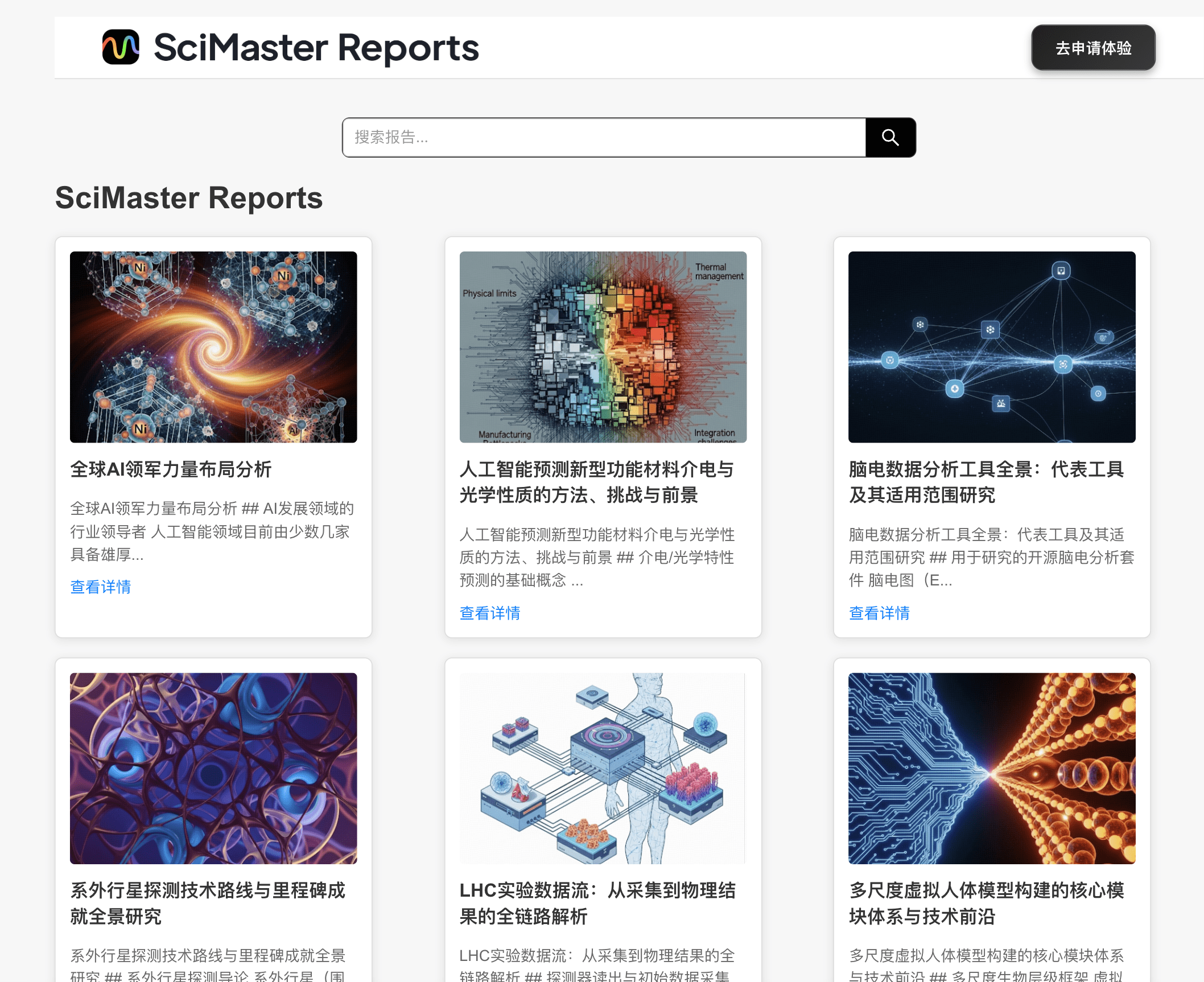The image size is (1204, 982).
Task: Click summary text under 人工智能预测新型功能材料 title
Action: [597, 558]
